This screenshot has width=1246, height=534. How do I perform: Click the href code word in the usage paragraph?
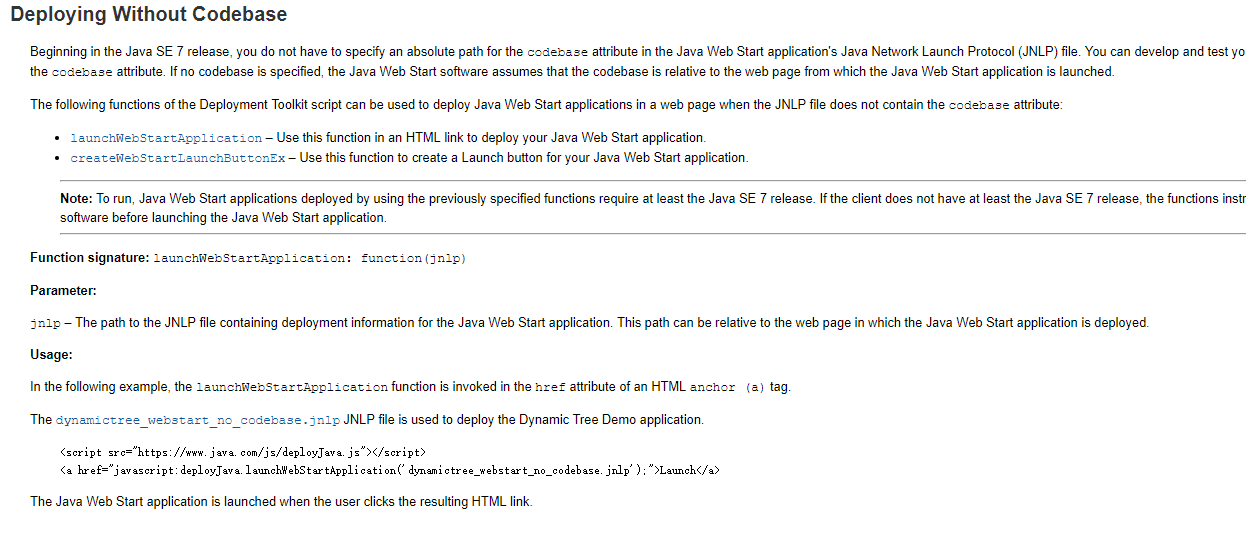tap(550, 387)
